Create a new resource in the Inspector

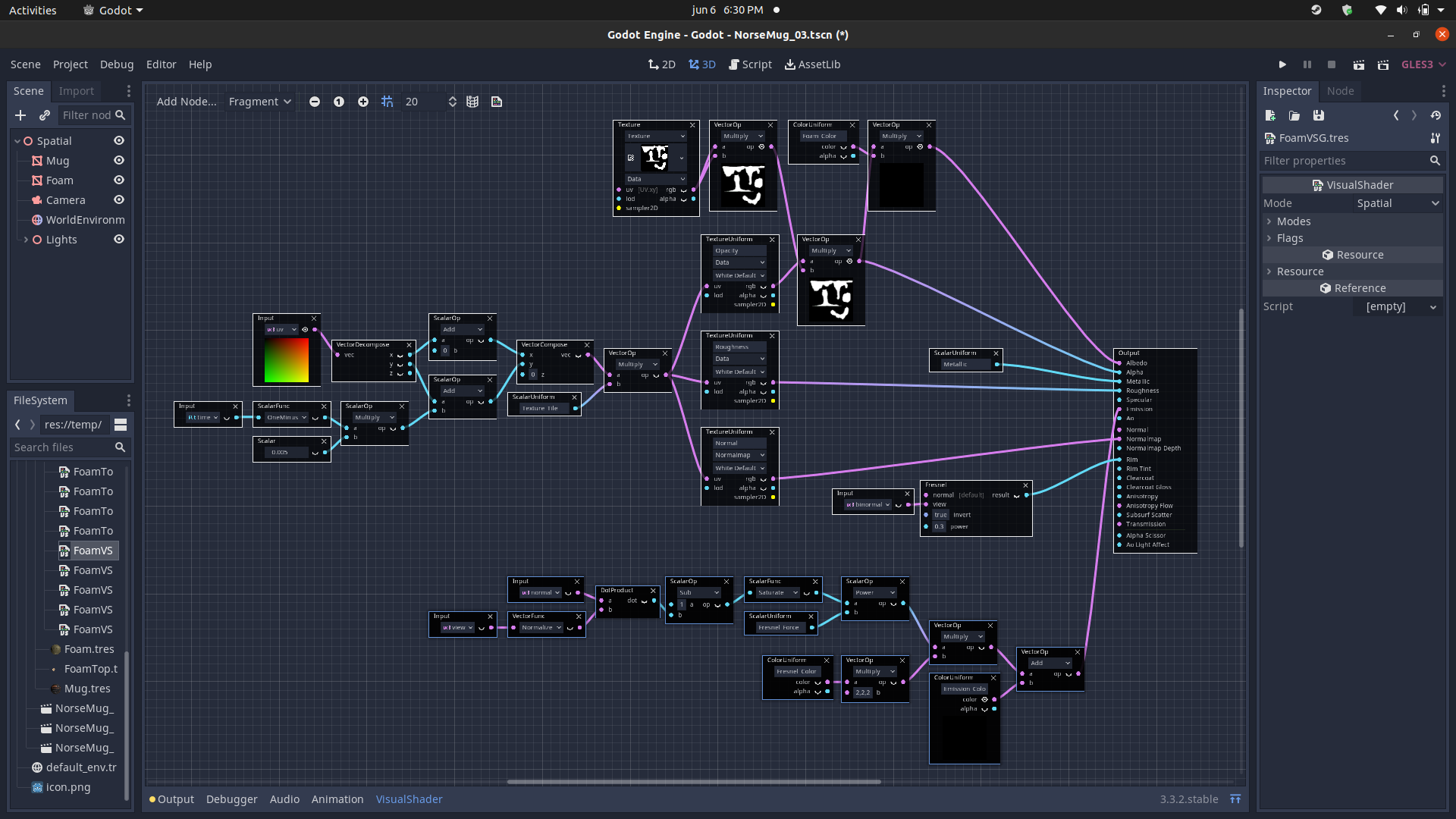[1270, 115]
